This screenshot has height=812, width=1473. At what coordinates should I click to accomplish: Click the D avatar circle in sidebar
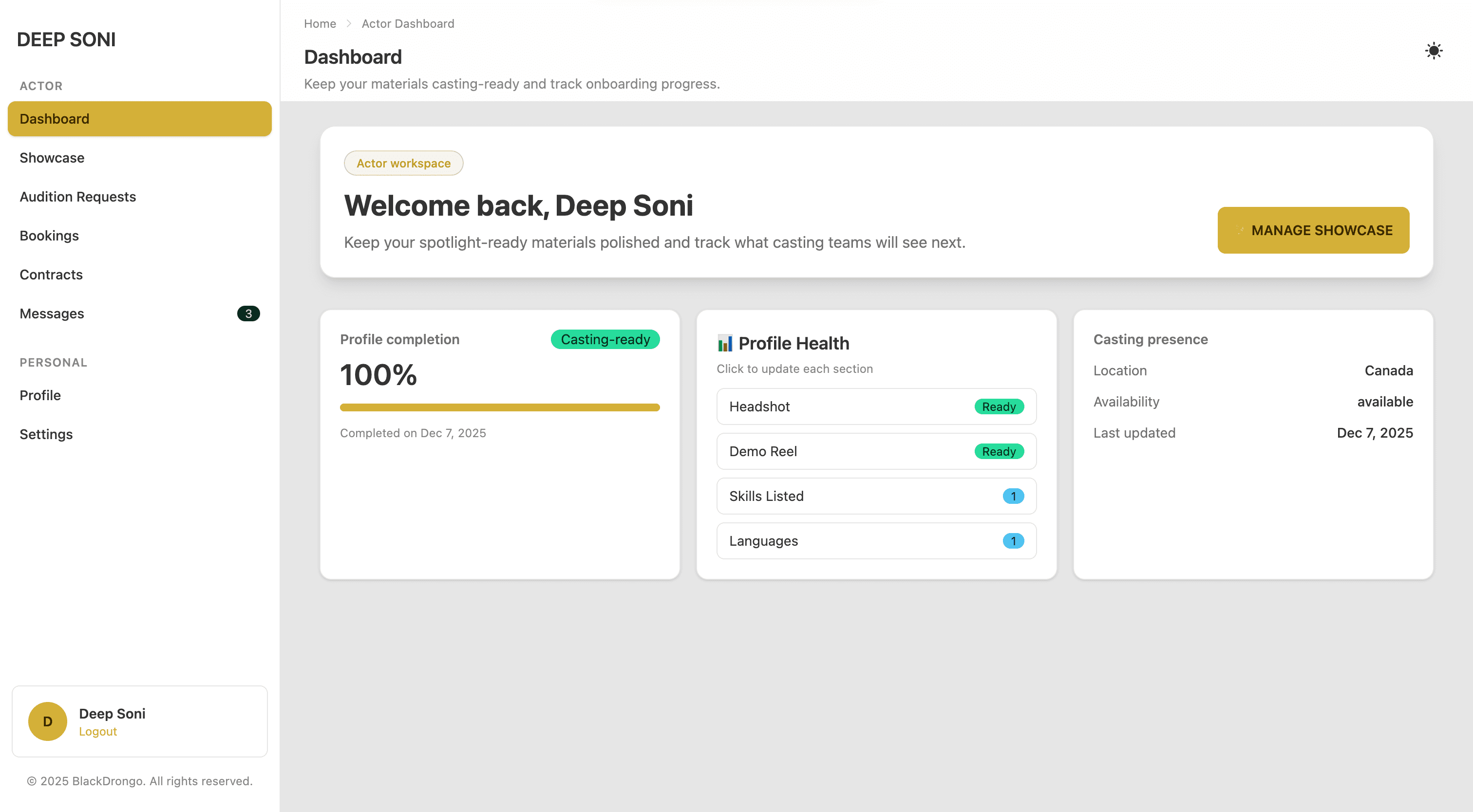47,721
